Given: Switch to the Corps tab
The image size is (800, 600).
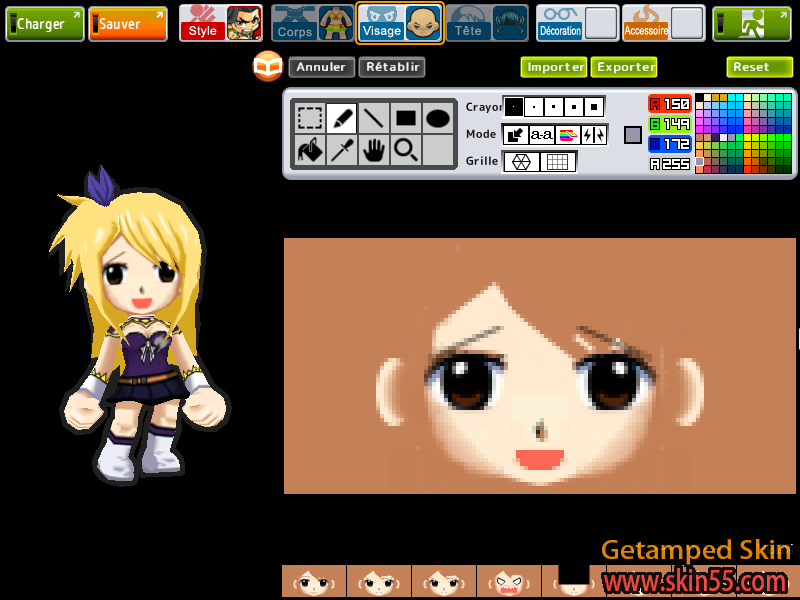Looking at the screenshot, I should pos(312,23).
